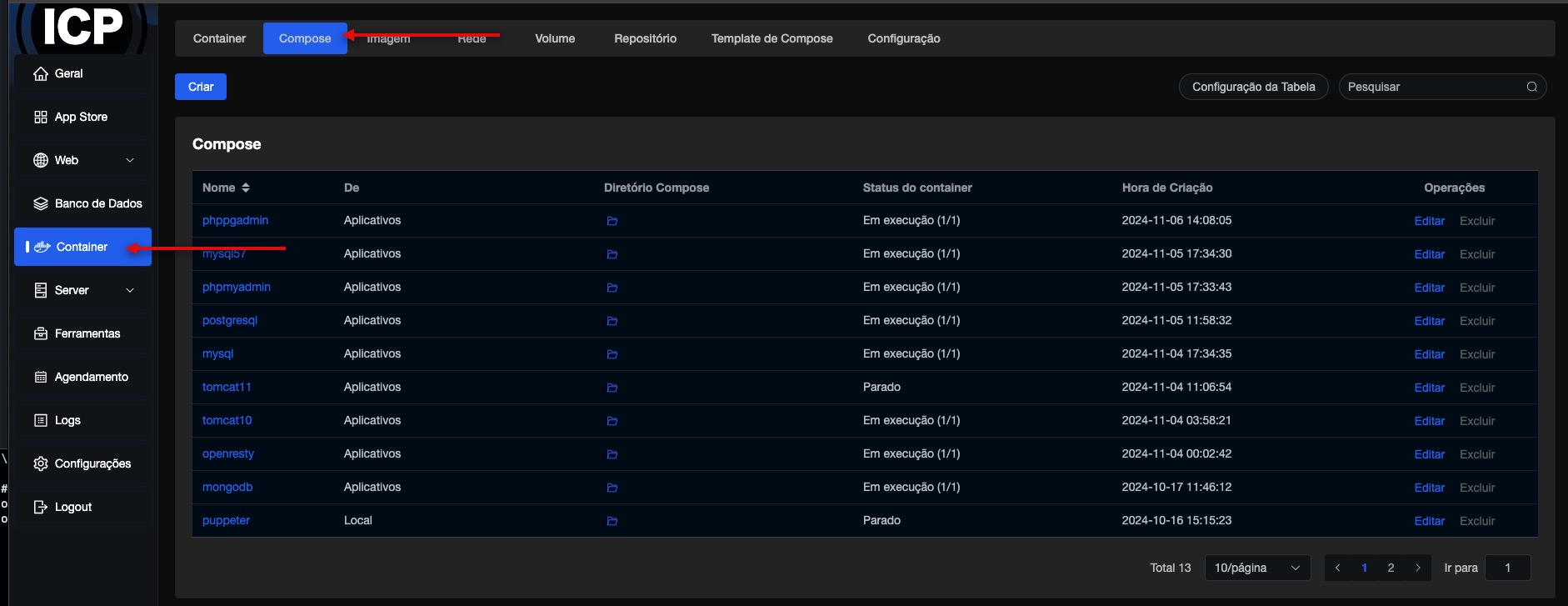Image resolution: width=1568 pixels, height=606 pixels.
Task: Click the Logs list icon
Action: (x=40, y=420)
